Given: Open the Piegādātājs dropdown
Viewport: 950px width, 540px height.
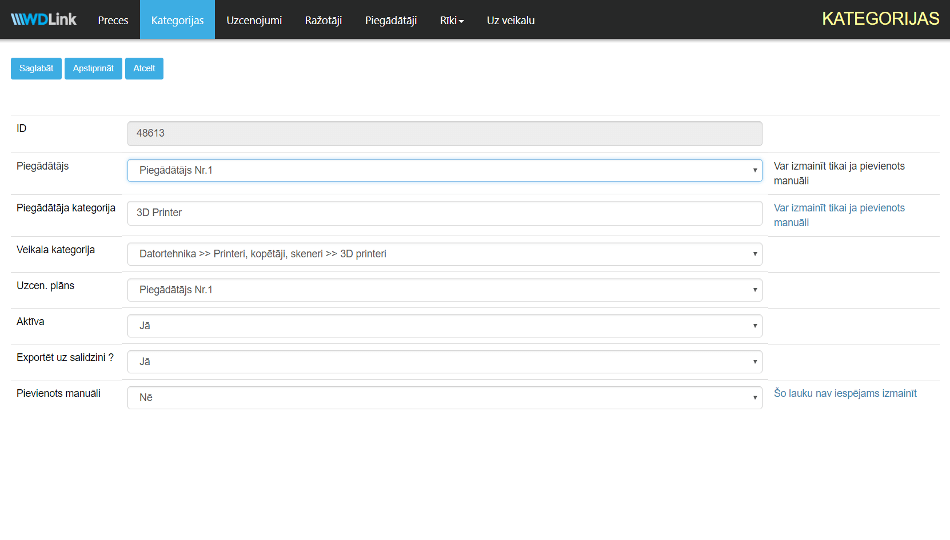Looking at the screenshot, I should pyautogui.click(x=444, y=171).
